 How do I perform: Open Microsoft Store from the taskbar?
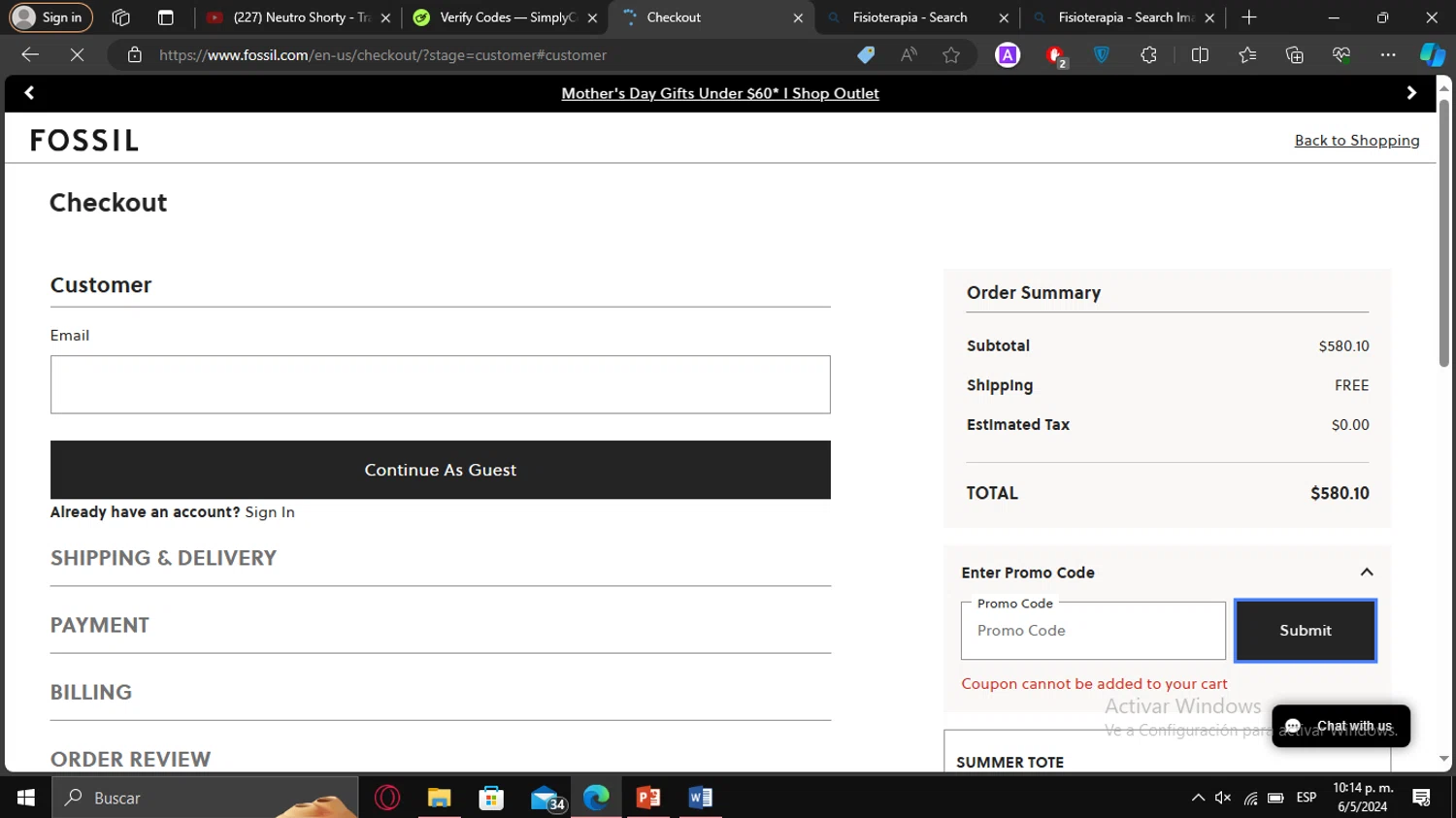491,798
